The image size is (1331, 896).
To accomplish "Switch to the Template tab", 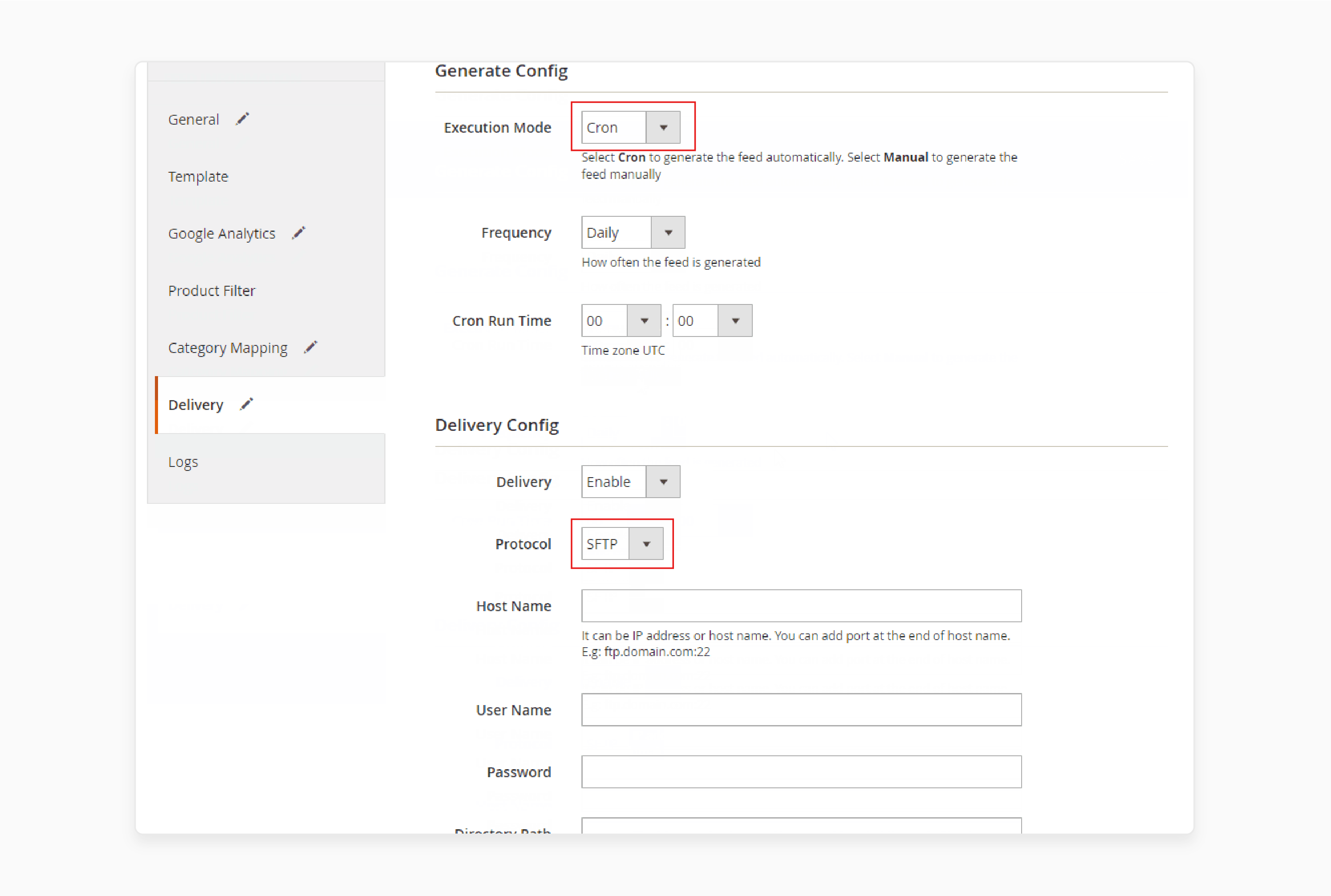I will pos(198,177).
